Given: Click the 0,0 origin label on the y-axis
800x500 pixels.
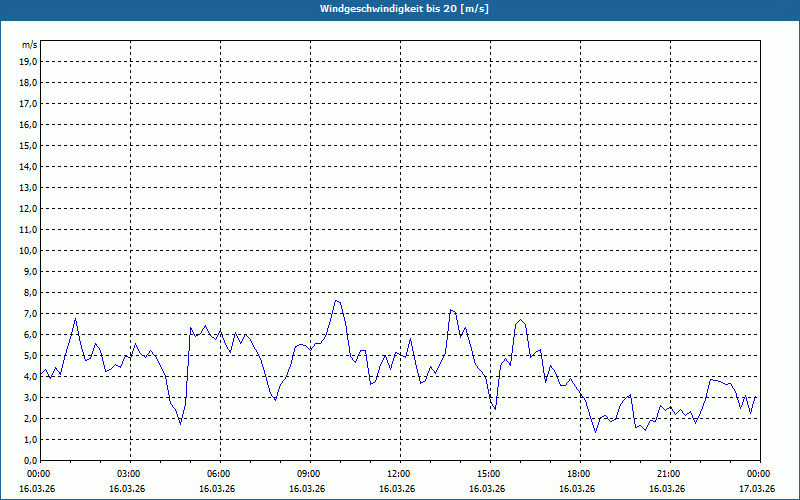Looking at the screenshot, I should [29, 460].
